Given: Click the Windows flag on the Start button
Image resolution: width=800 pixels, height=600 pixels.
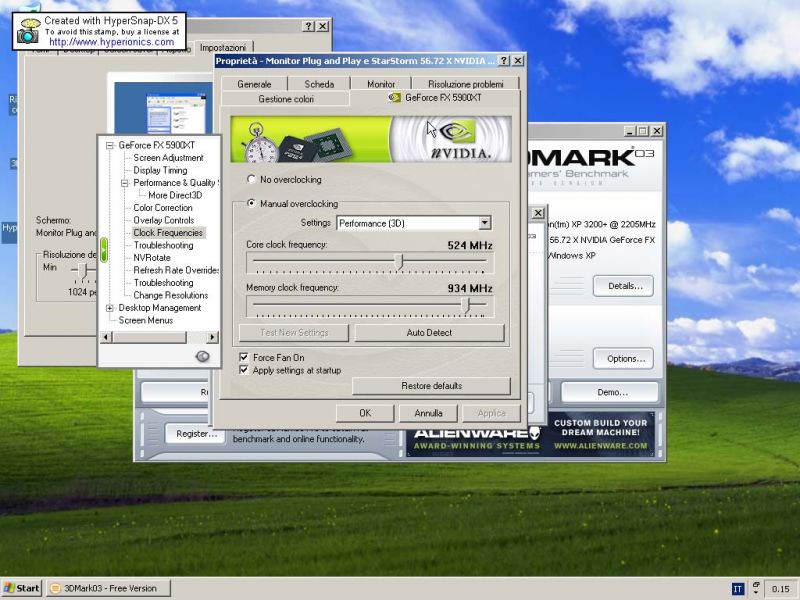Looking at the screenshot, I should click(x=9, y=588).
